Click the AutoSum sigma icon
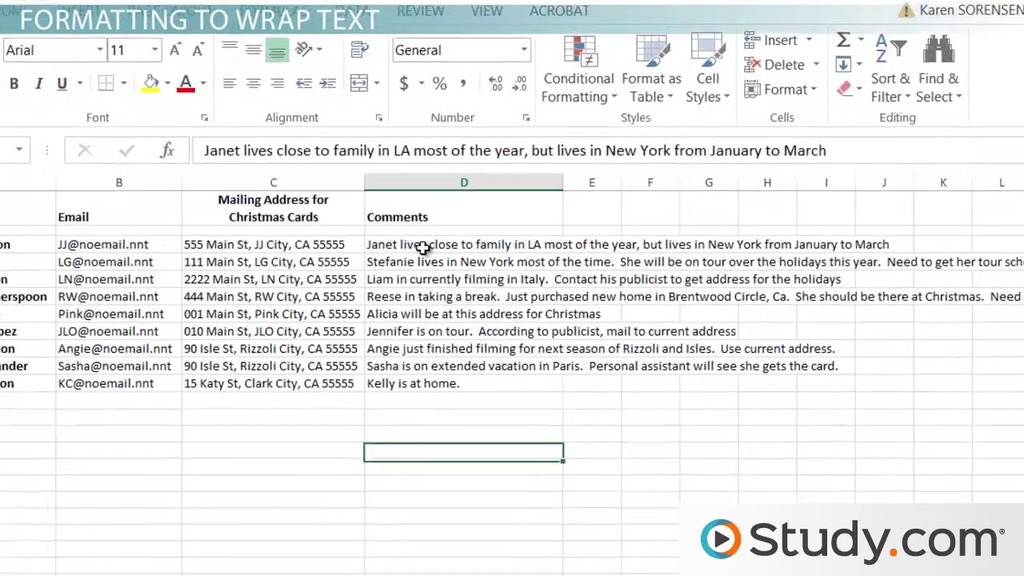 click(843, 40)
